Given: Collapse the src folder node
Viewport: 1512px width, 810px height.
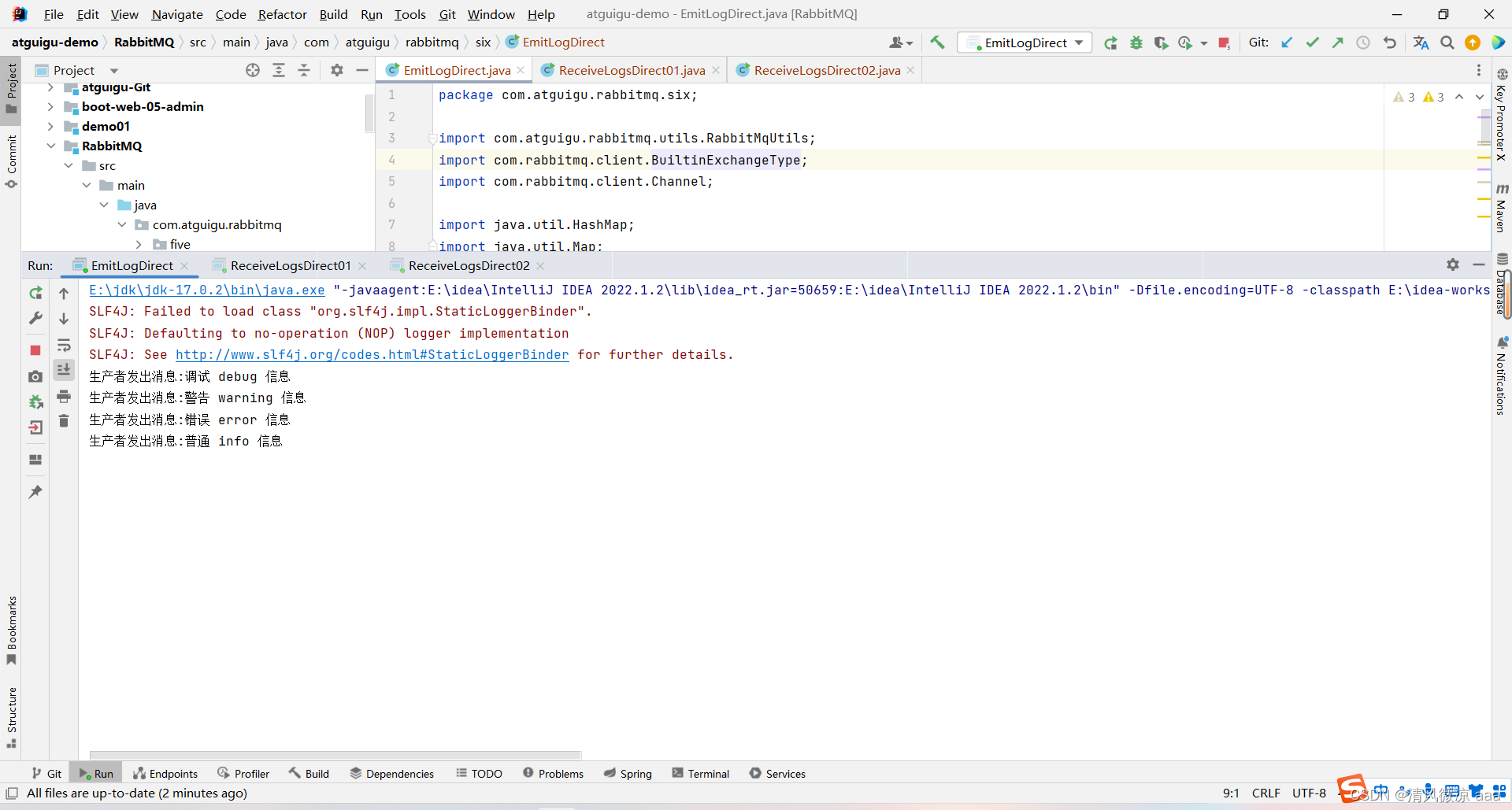Looking at the screenshot, I should (x=69, y=165).
